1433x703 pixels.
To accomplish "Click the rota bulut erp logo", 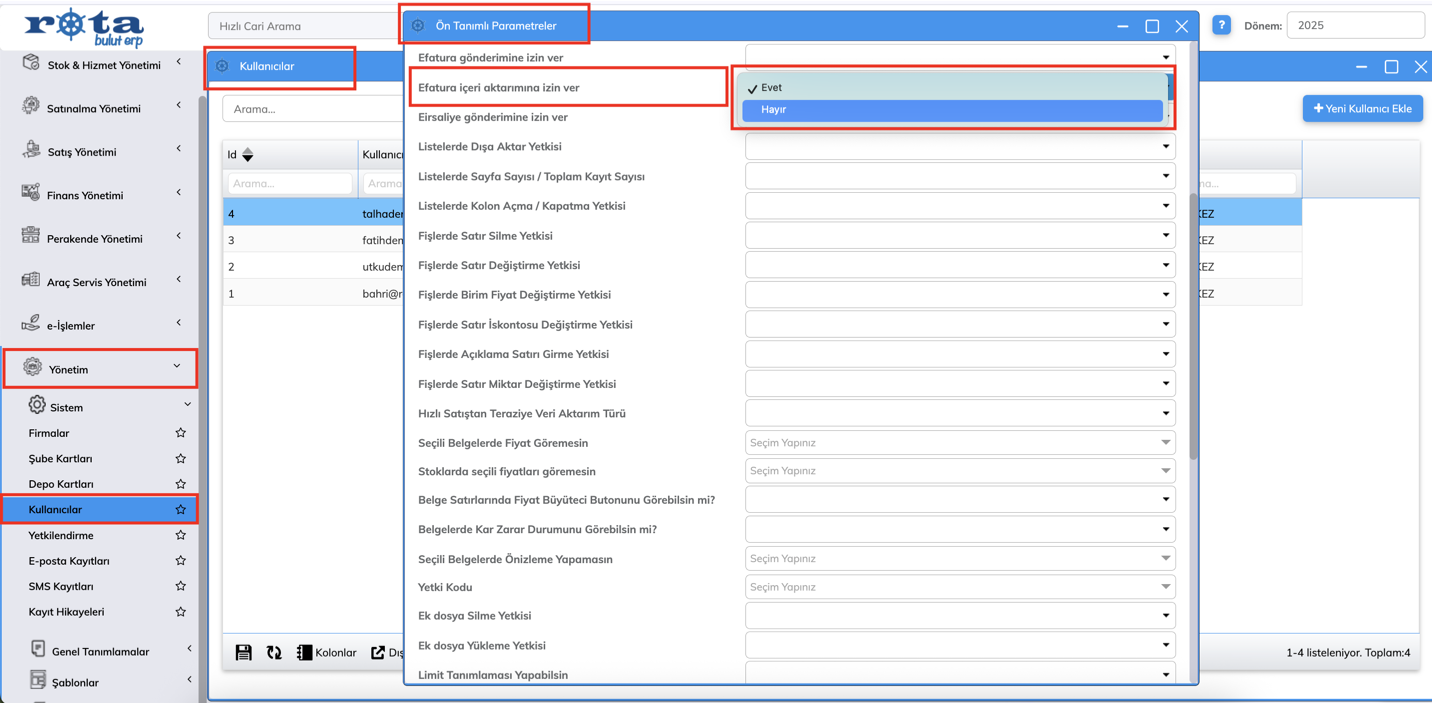I will pos(85,27).
